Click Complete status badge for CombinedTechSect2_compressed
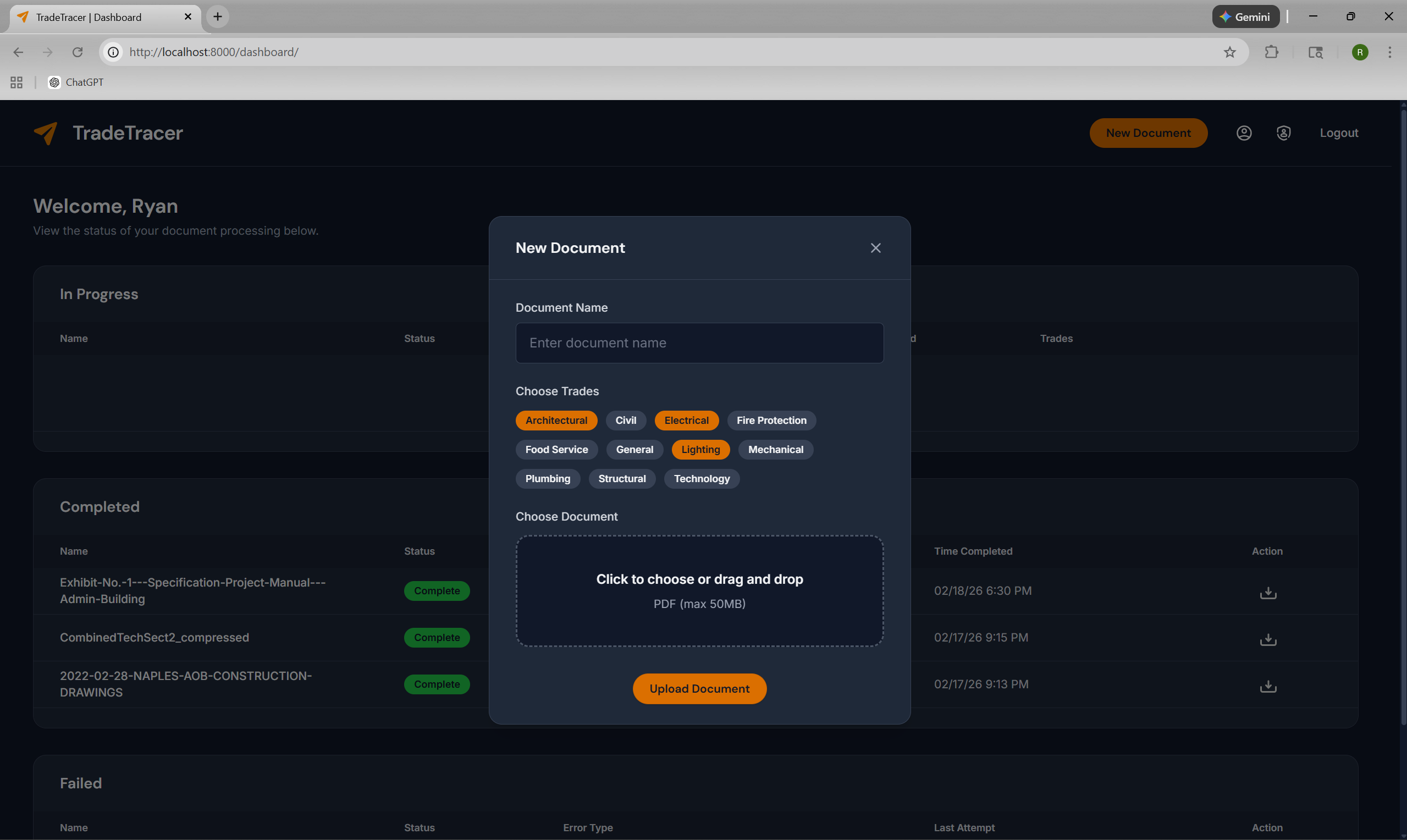This screenshot has width=1407, height=840. pyautogui.click(x=437, y=637)
